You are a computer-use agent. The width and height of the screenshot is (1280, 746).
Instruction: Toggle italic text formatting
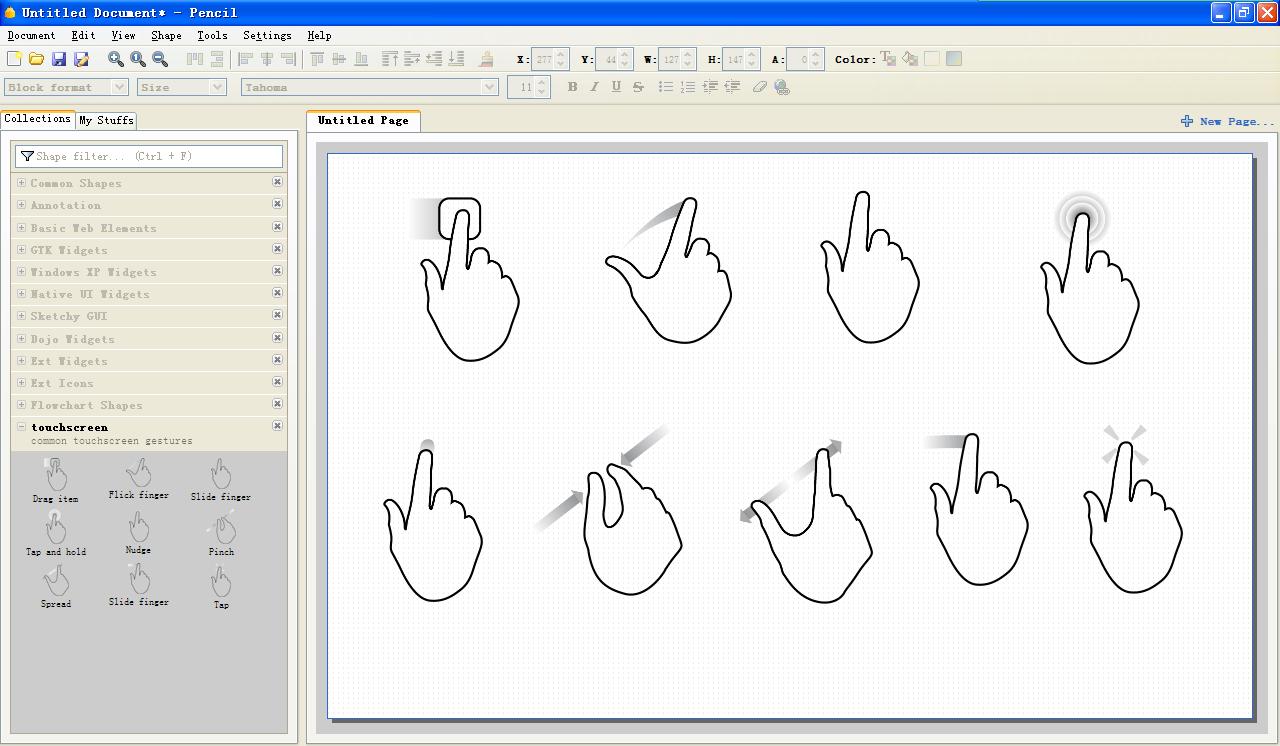tap(594, 87)
